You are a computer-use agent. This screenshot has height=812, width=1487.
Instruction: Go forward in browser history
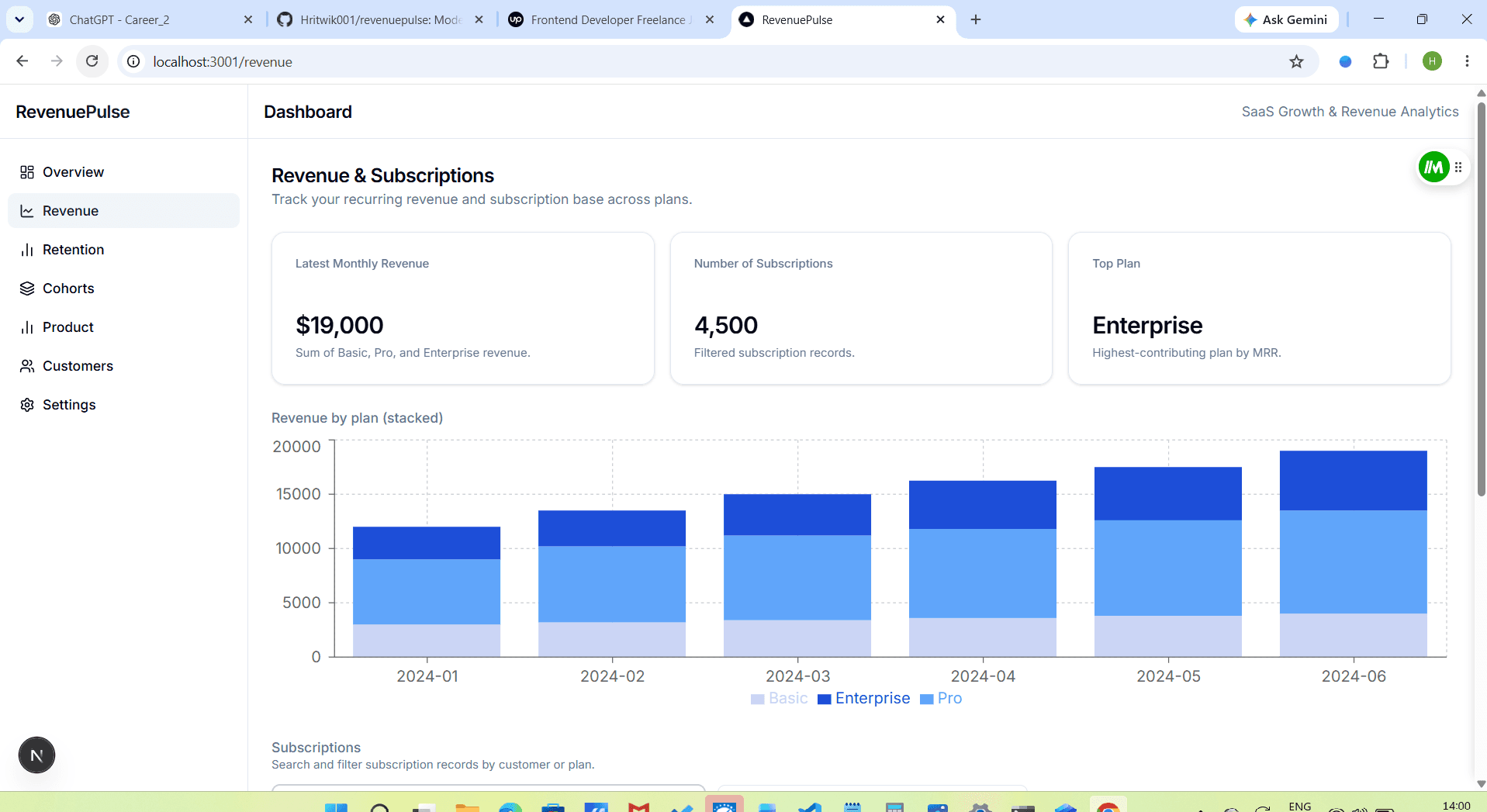pos(57,61)
